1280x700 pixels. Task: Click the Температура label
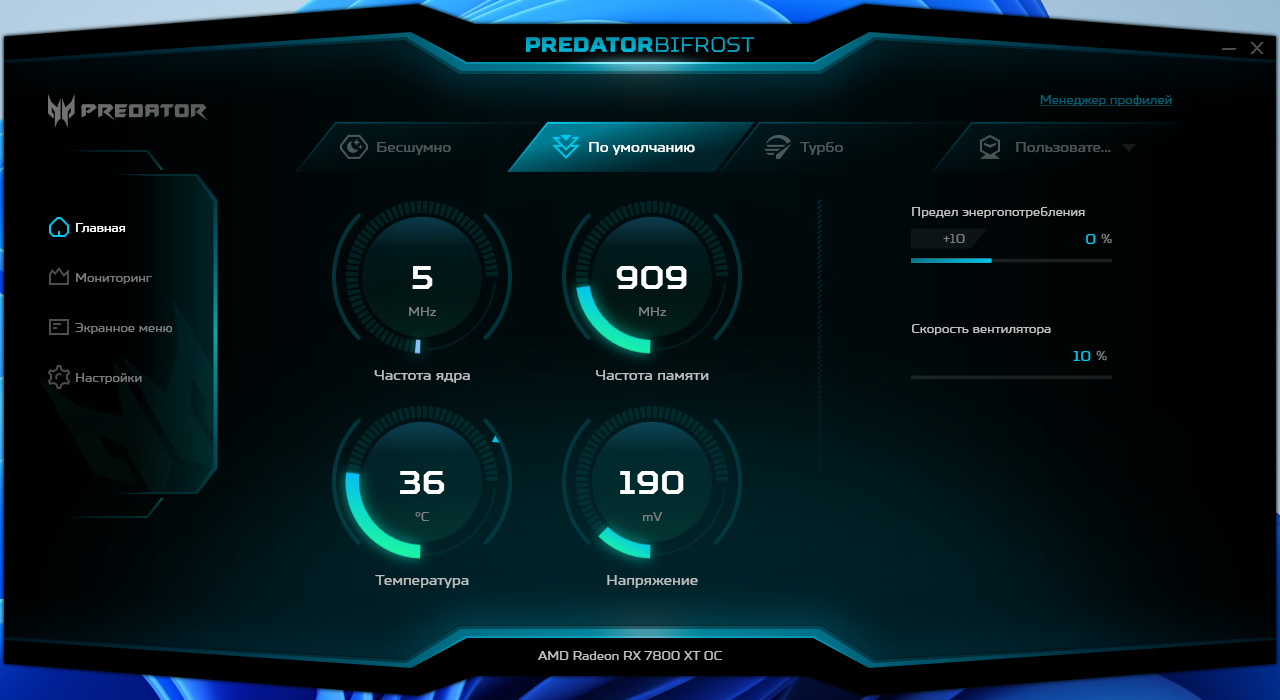tap(422, 580)
